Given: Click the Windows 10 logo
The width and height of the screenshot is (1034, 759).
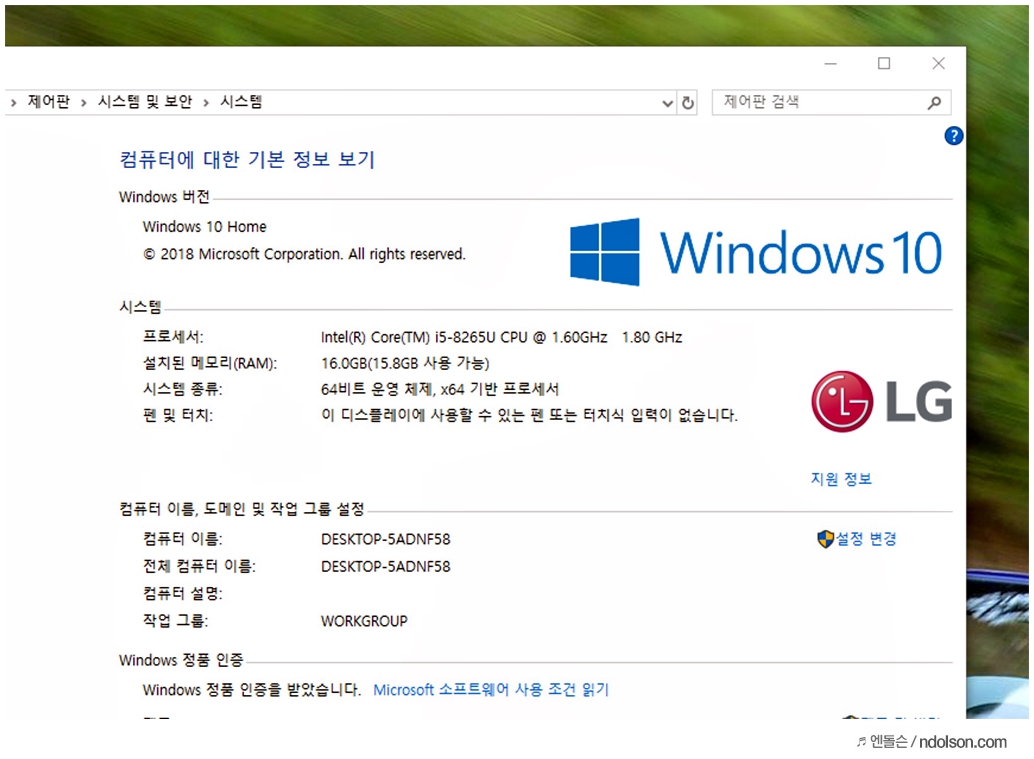Looking at the screenshot, I should (756, 252).
